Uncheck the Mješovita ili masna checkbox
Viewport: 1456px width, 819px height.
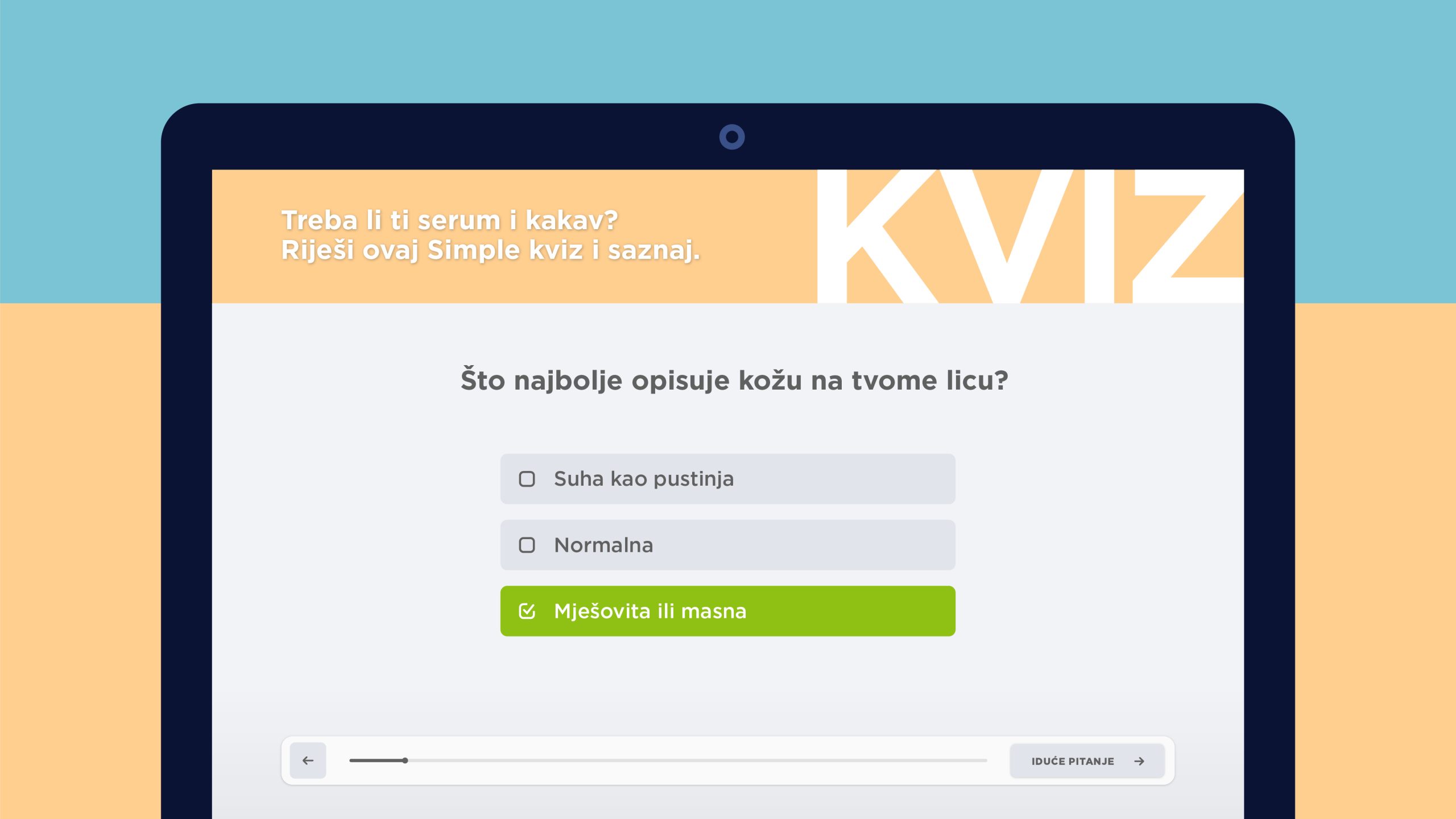(527, 611)
